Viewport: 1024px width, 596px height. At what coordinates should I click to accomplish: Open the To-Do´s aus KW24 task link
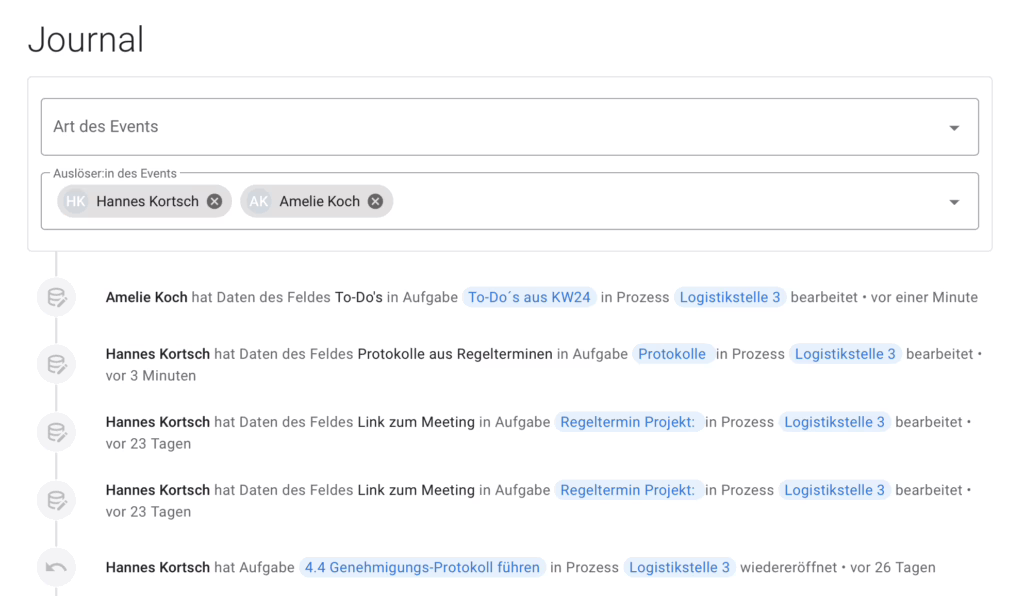click(x=529, y=298)
